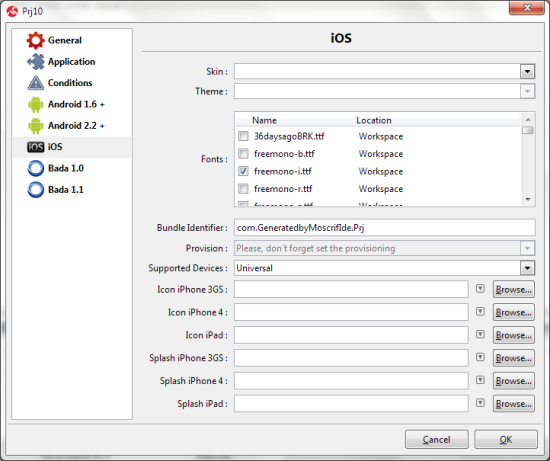This screenshot has height=461, width=550.
Task: Open Splash iPhone 4 small arrow menu
Action: click(480, 380)
